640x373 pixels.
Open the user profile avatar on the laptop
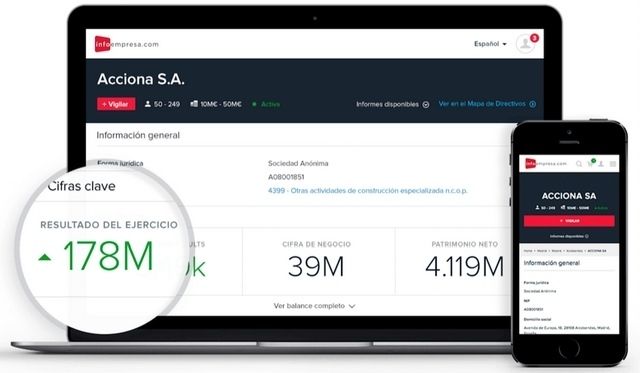pyautogui.click(x=525, y=44)
